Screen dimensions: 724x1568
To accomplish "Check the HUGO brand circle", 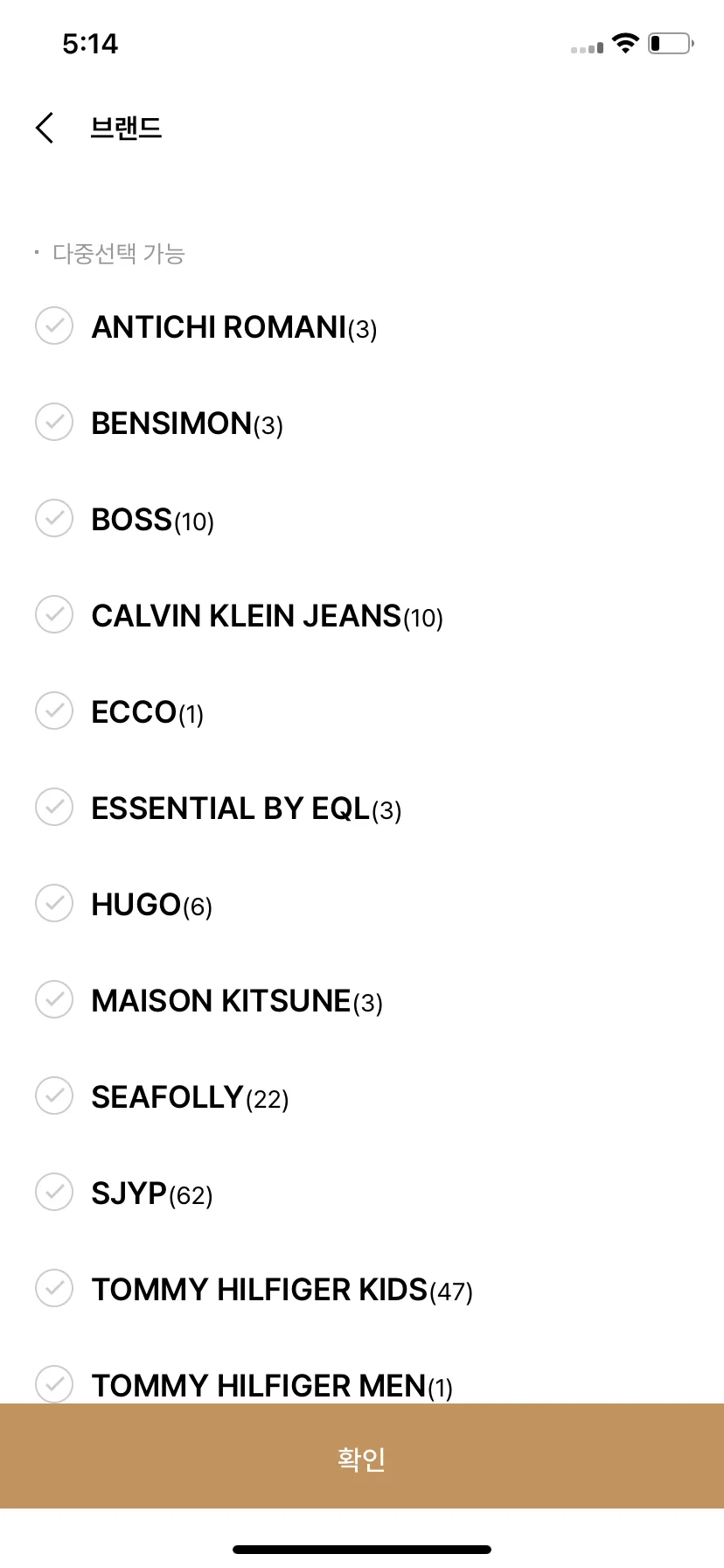I will coord(54,903).
